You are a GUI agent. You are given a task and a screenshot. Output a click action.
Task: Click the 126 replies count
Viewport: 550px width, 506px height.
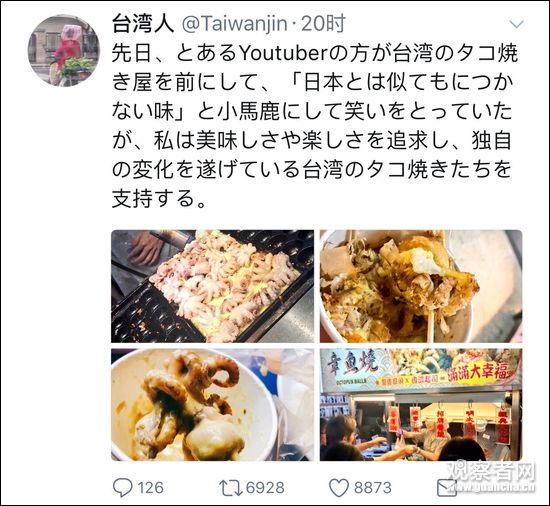150,488
